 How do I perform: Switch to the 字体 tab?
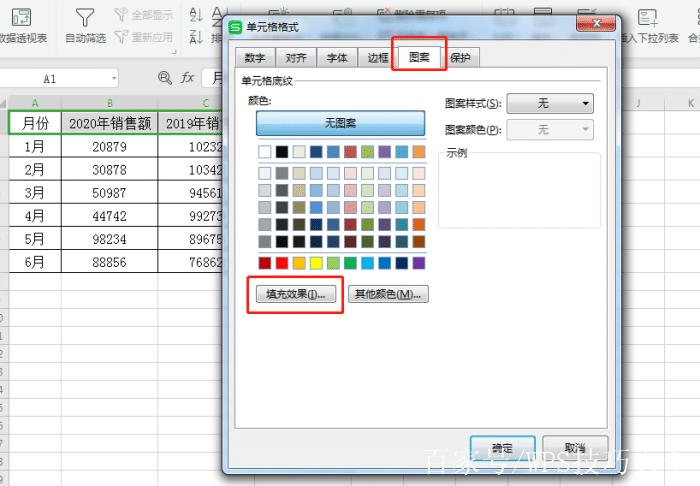coord(337,58)
